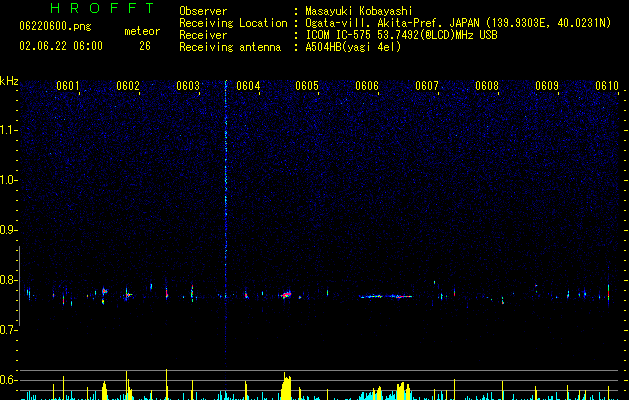
Task: Click the 0.9 kHz axis label
Action: pyautogui.click(x=8, y=230)
